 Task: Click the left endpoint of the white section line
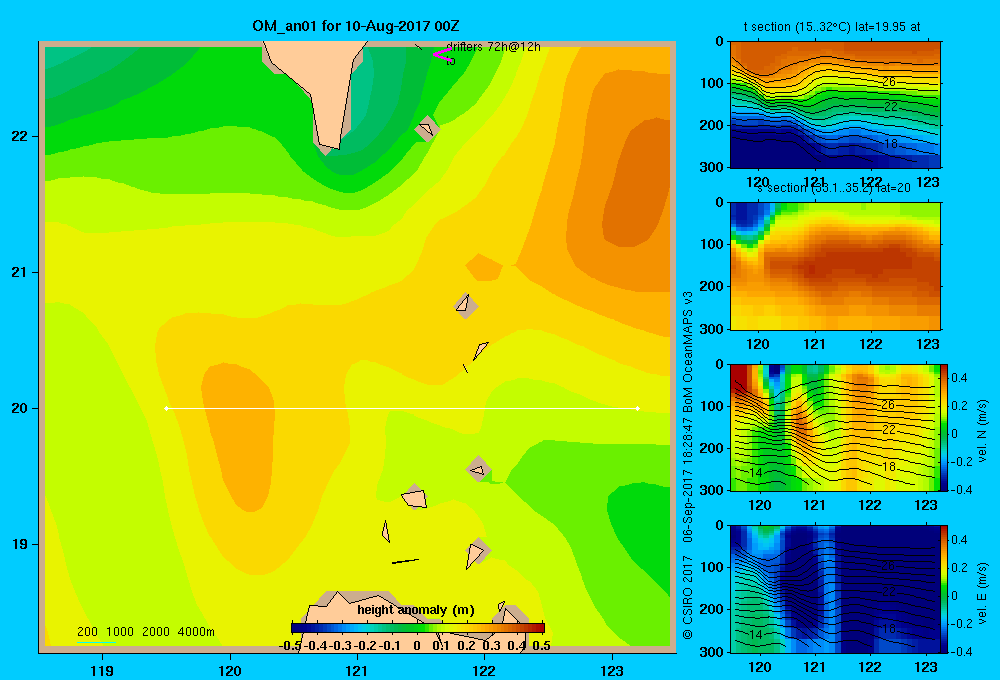(x=166, y=408)
